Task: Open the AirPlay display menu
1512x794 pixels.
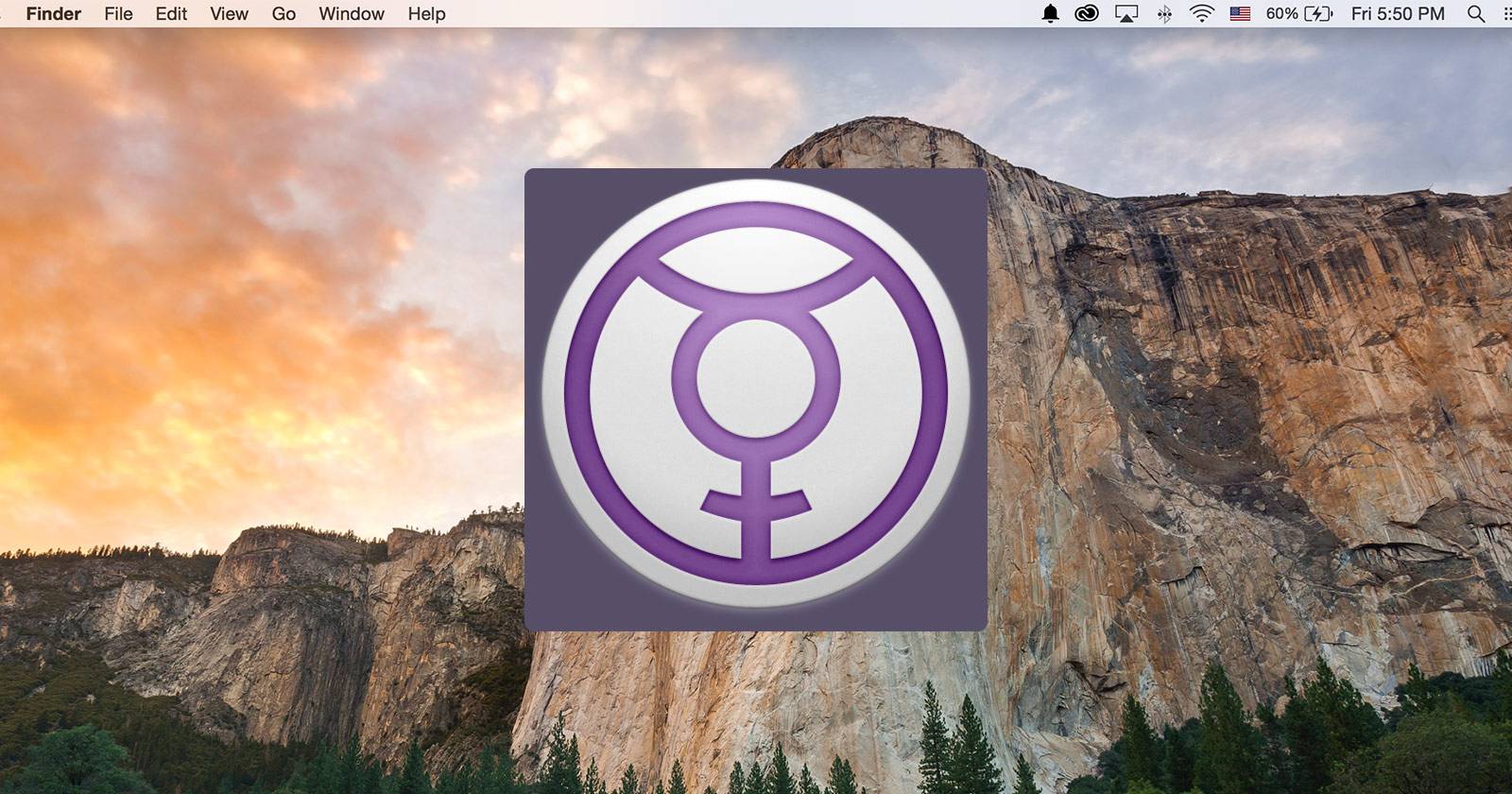Action: point(1126,14)
